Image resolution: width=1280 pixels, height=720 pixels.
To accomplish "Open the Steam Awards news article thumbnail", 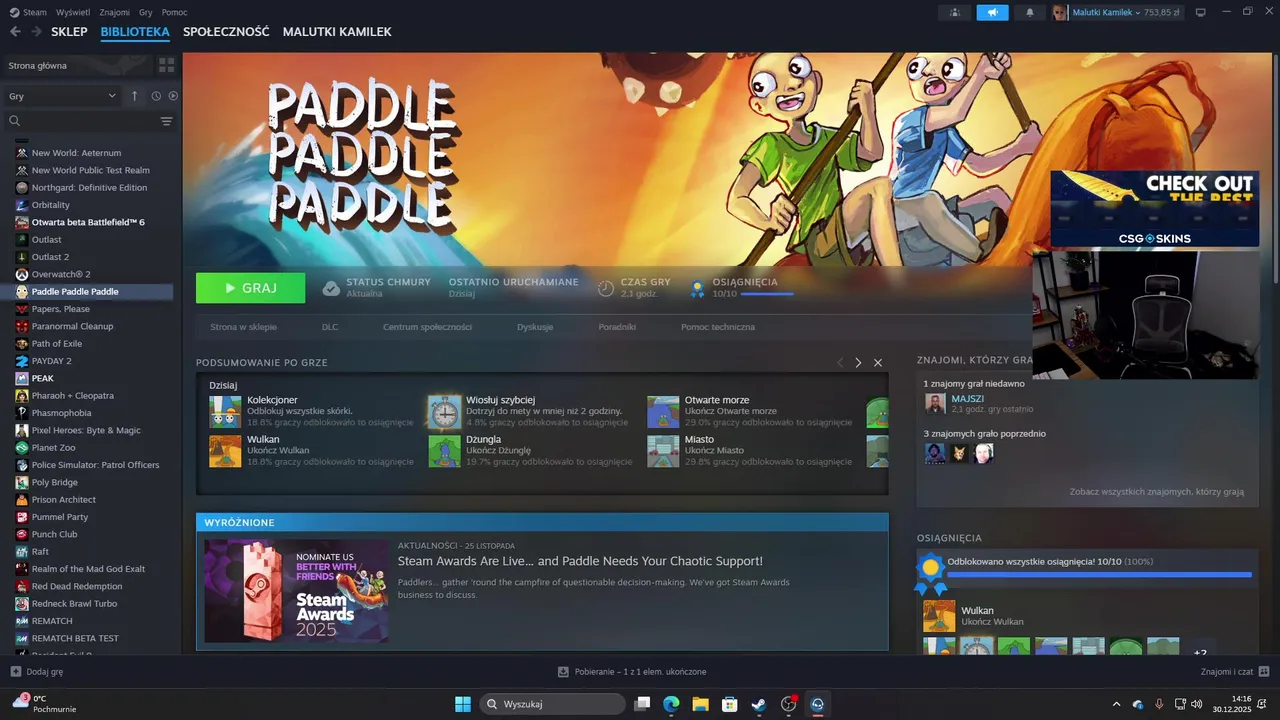I will point(296,590).
